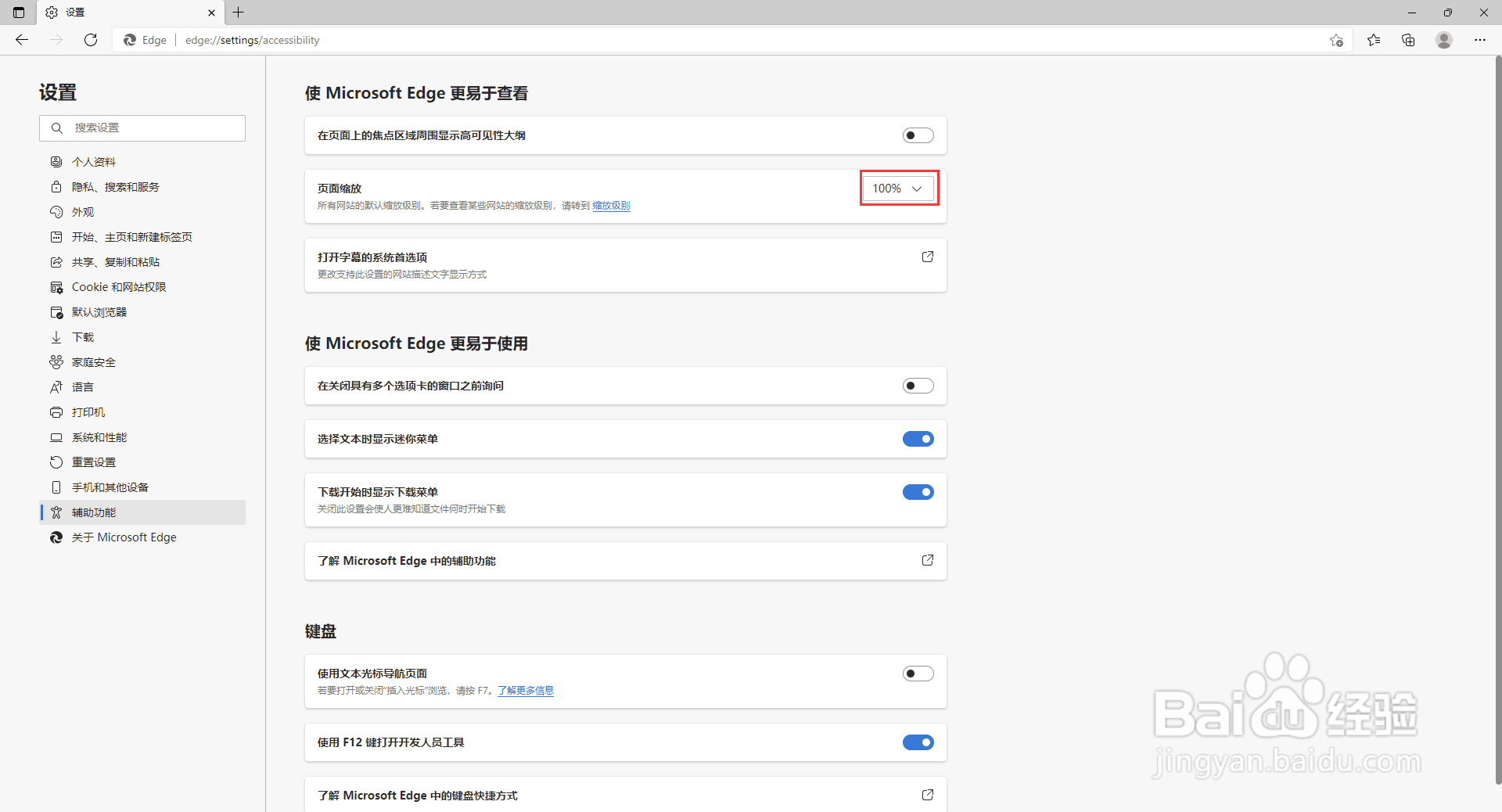The image size is (1502, 812).
Task: Open the 页面缩放 100% dropdown
Action: tap(899, 189)
